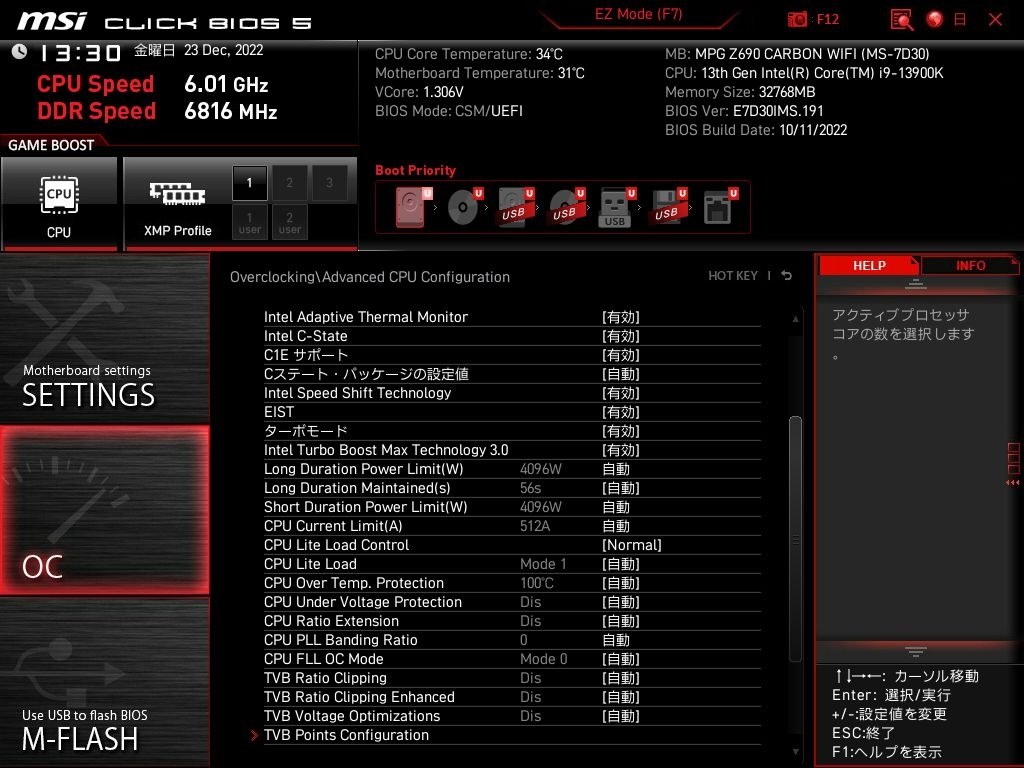This screenshot has width=1024, height=768.
Task: Enable XMP profile 3
Action: pos(329,183)
